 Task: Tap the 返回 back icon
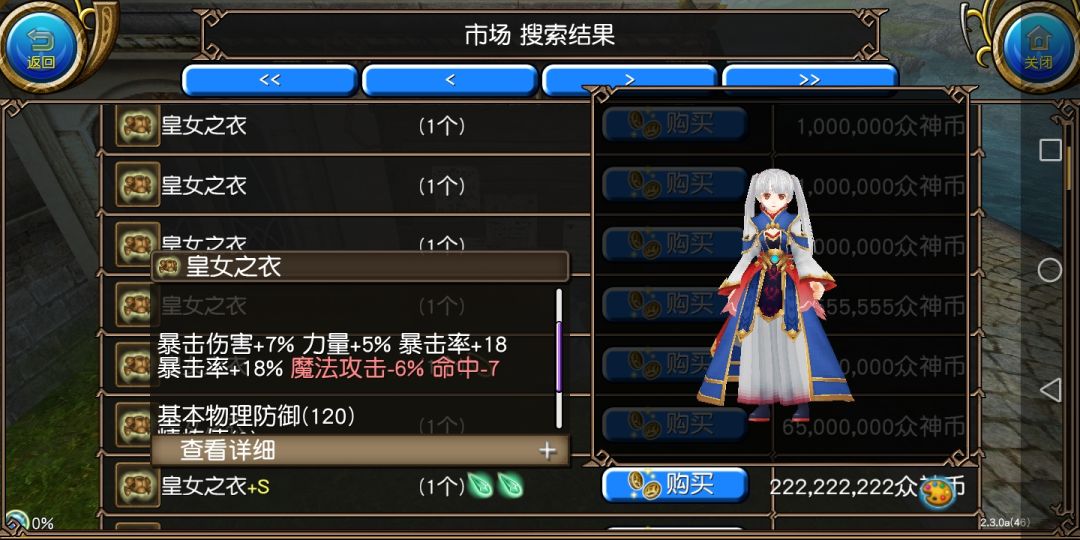41,47
